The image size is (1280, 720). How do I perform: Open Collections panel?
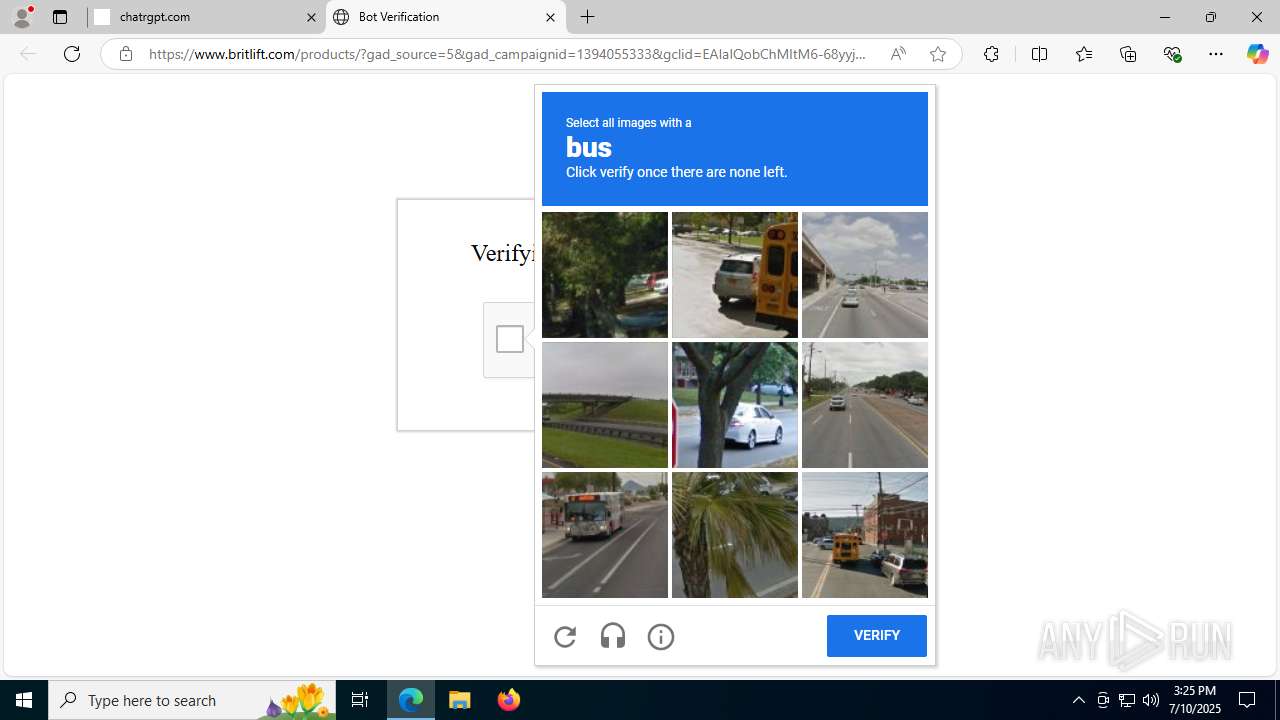pos(1128,54)
